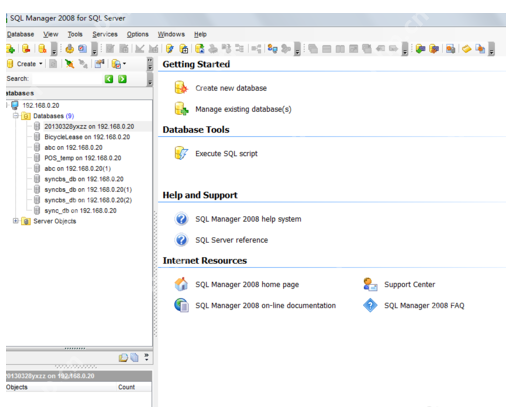
Task: Open dropdown next to database filter icon
Action: tap(124, 63)
